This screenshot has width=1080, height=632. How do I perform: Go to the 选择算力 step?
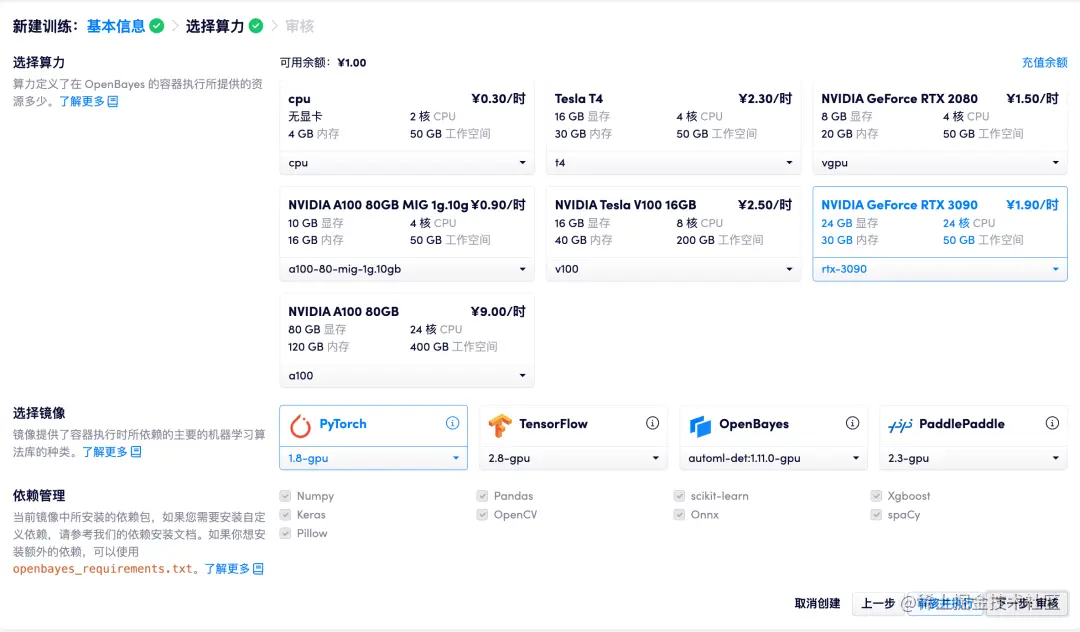click(215, 26)
